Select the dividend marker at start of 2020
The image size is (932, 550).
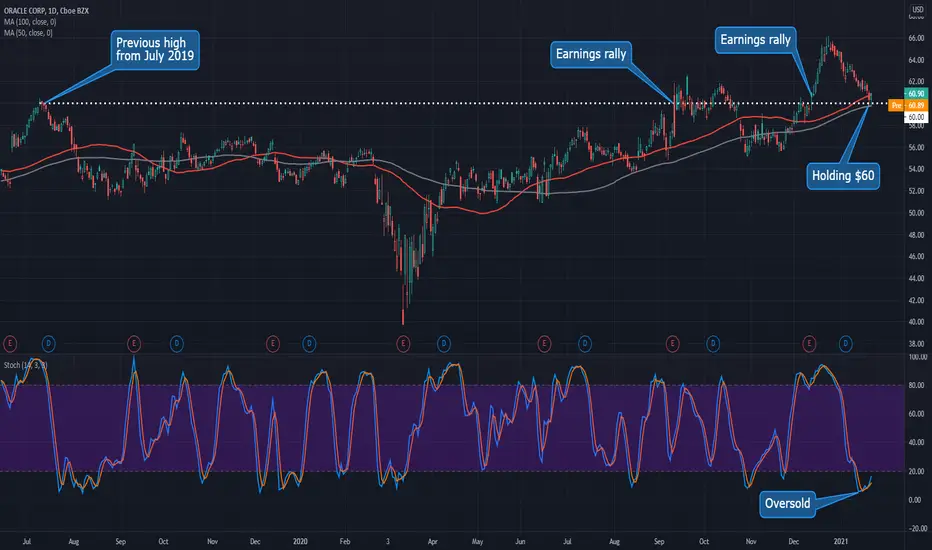[x=309, y=343]
